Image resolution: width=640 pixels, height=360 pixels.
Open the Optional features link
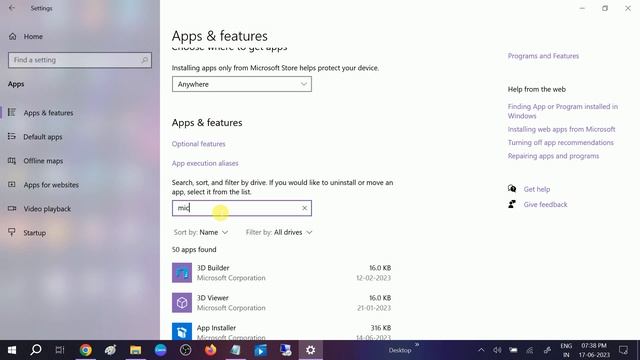198,144
